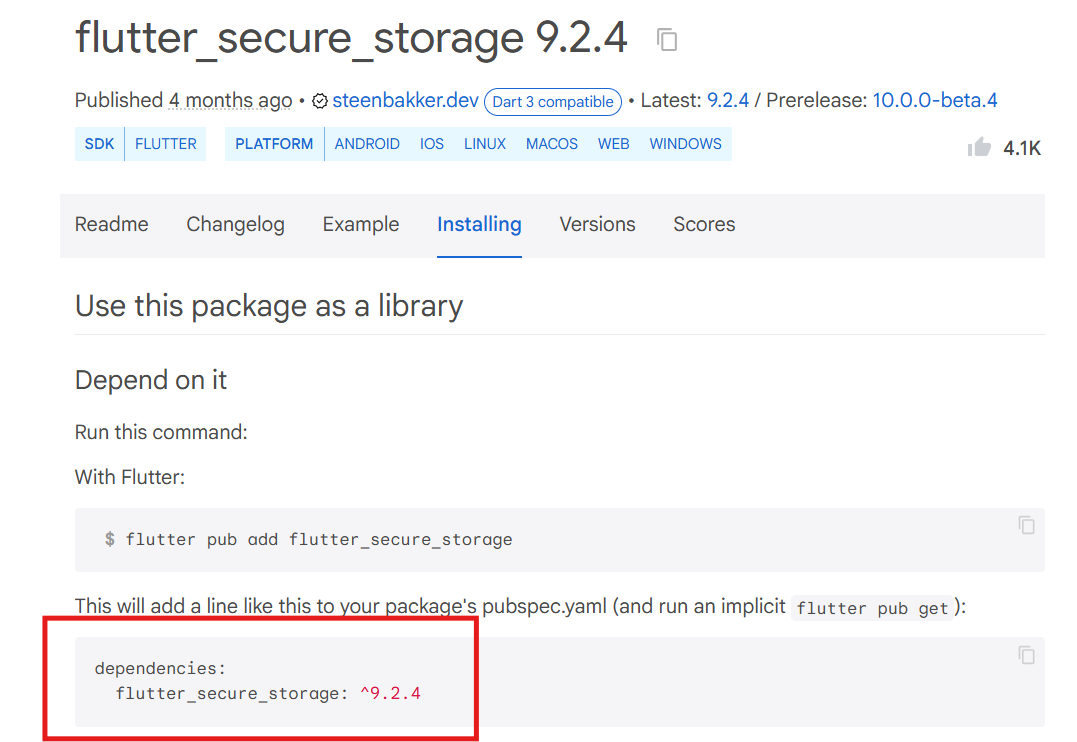The image size is (1077, 742).
Task: Open steenbakker.dev publisher link
Action: [405, 101]
